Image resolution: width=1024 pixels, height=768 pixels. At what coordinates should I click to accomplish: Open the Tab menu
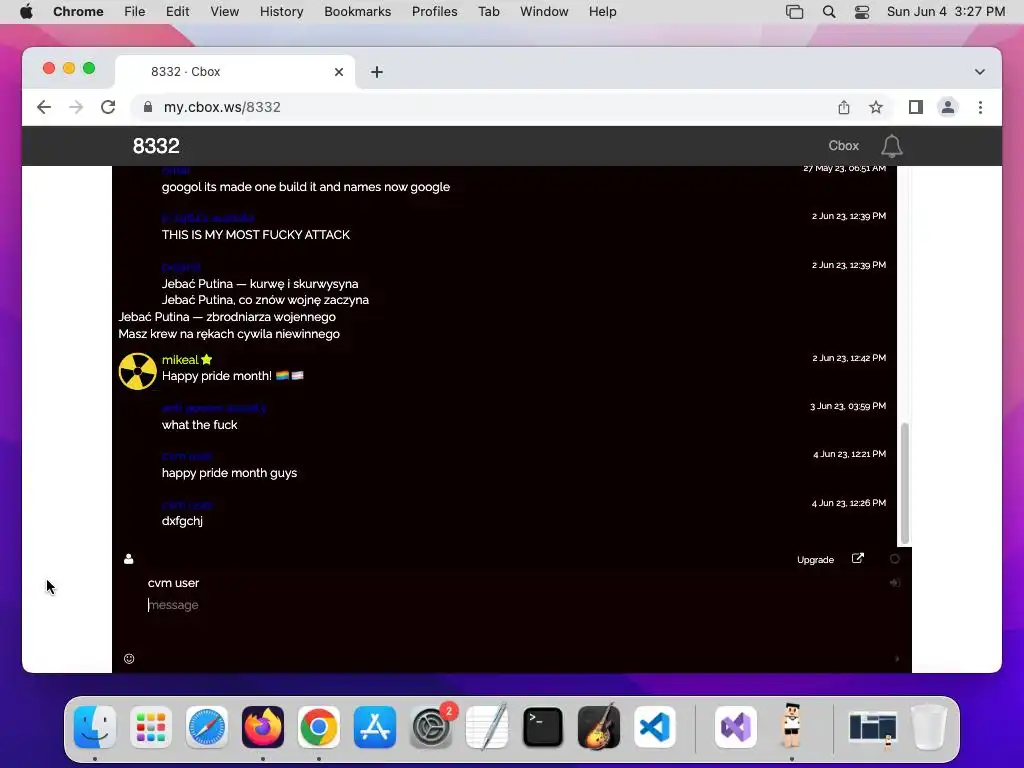488,12
